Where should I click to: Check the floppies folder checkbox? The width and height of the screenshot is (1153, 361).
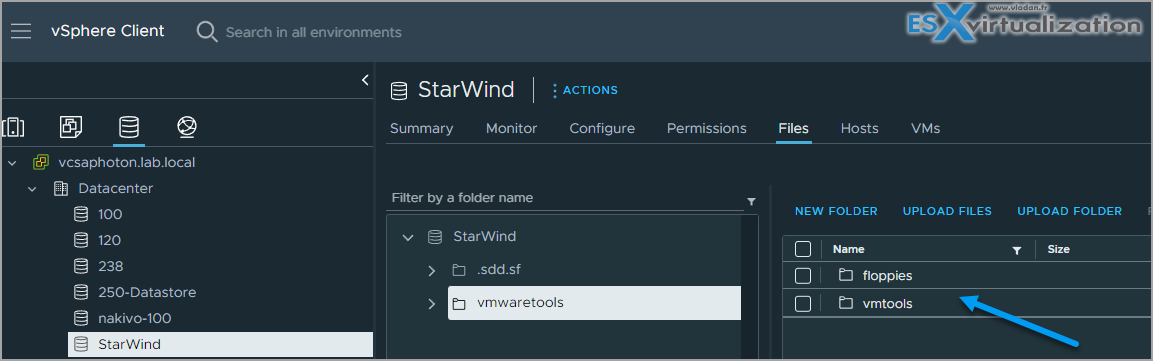803,276
